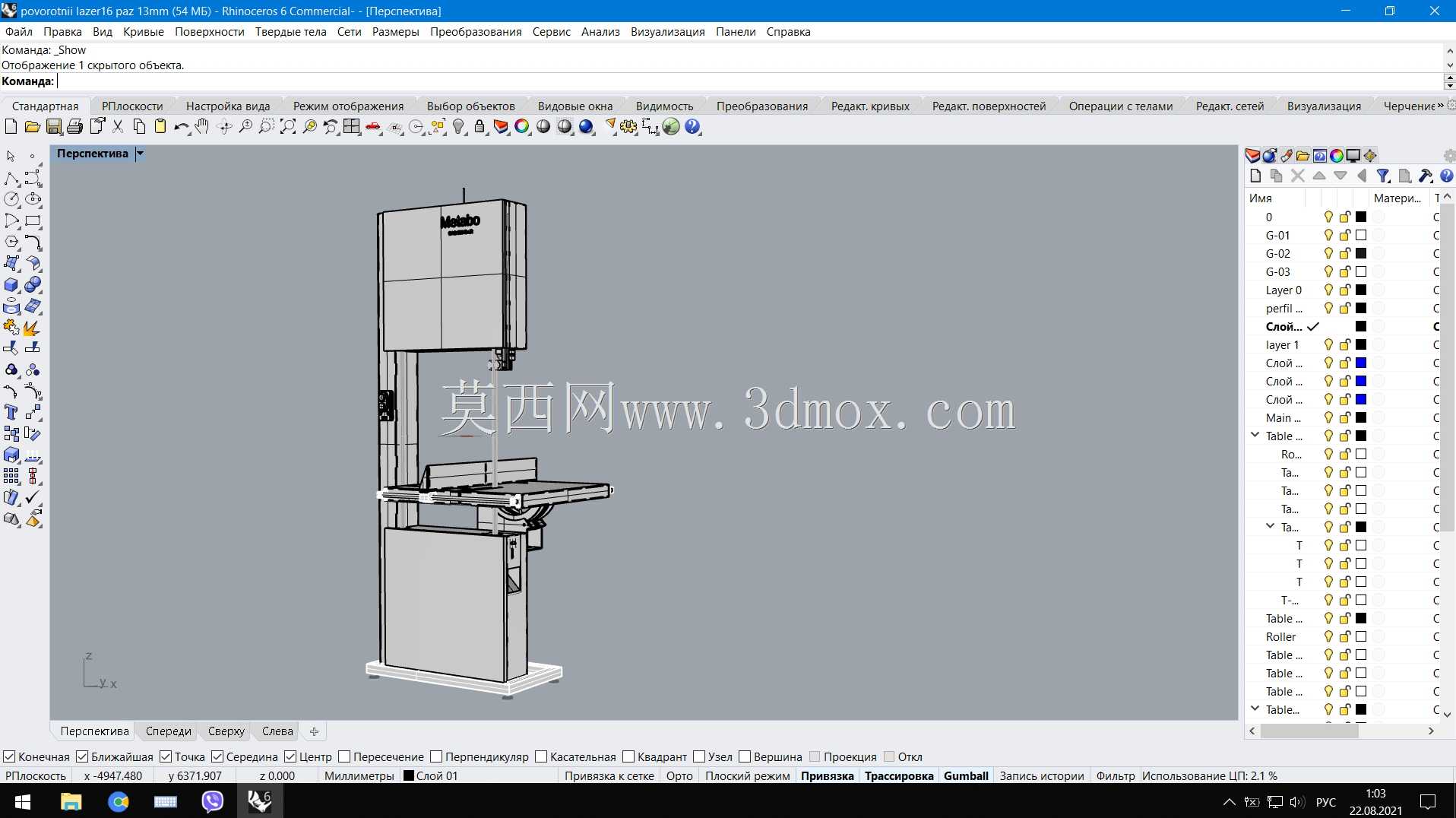The image size is (1456, 818).
Task: Click the New document icon in toolbar
Action: click(11, 127)
